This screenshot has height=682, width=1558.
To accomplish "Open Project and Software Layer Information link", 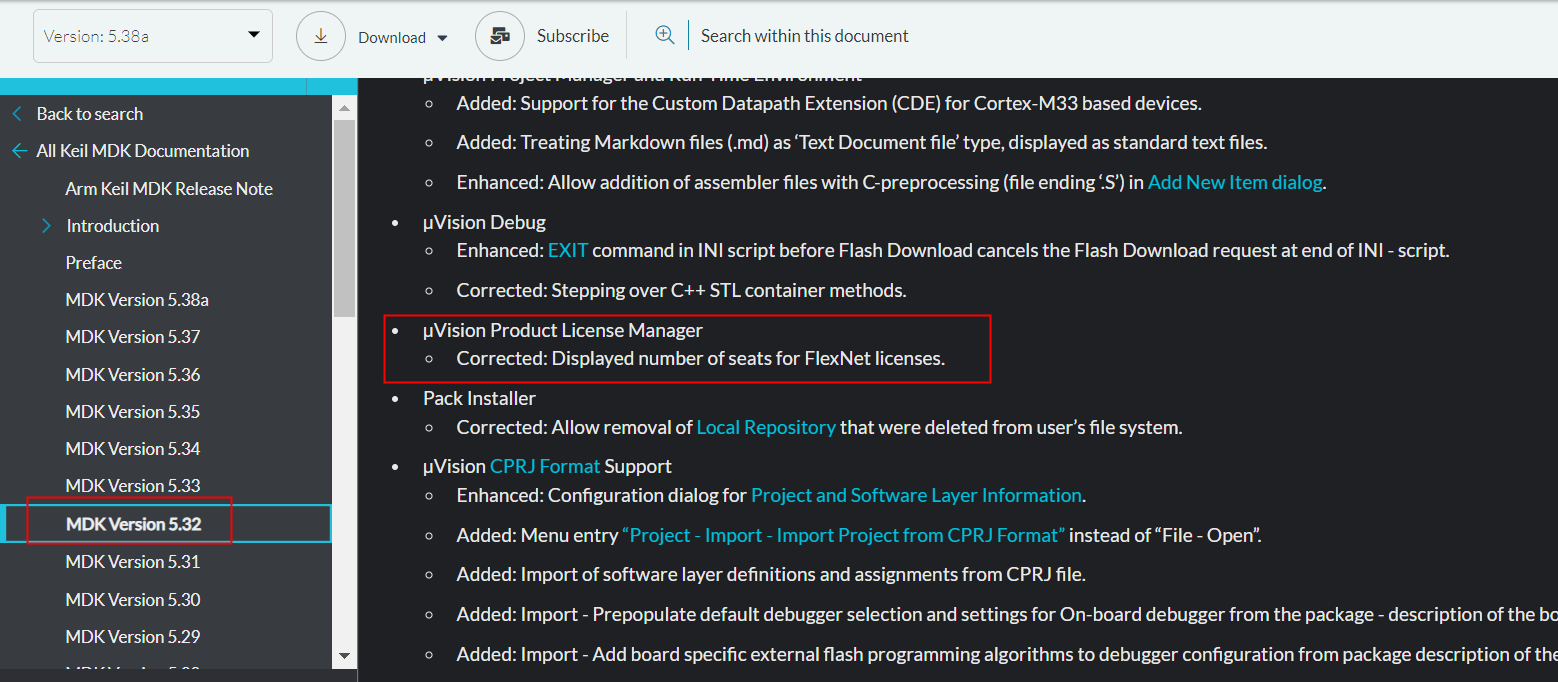I will coord(916,495).
